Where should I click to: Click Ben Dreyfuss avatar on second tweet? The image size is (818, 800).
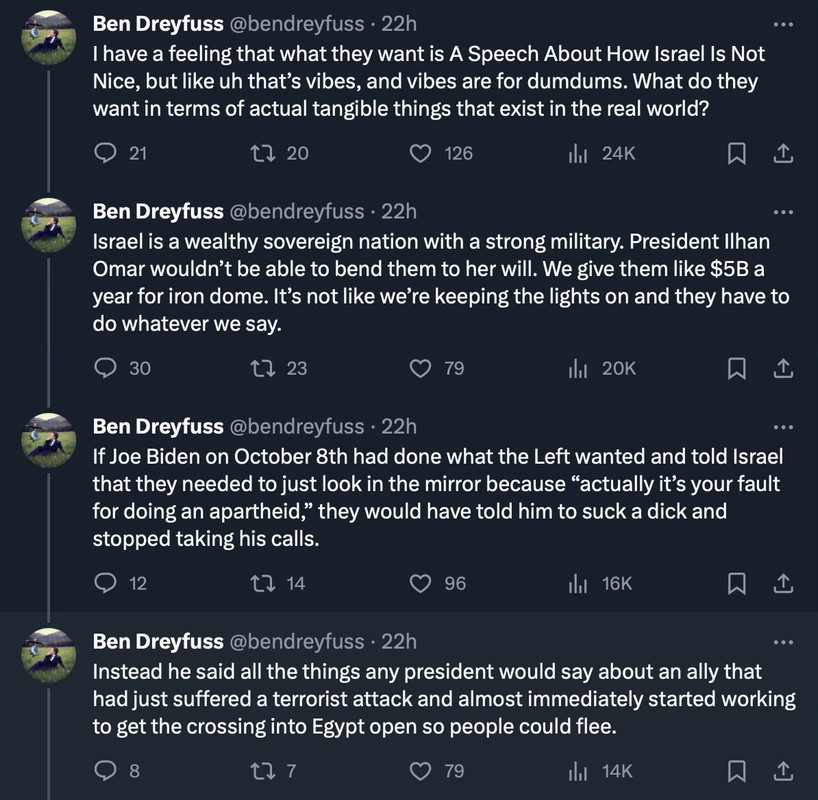point(48,224)
